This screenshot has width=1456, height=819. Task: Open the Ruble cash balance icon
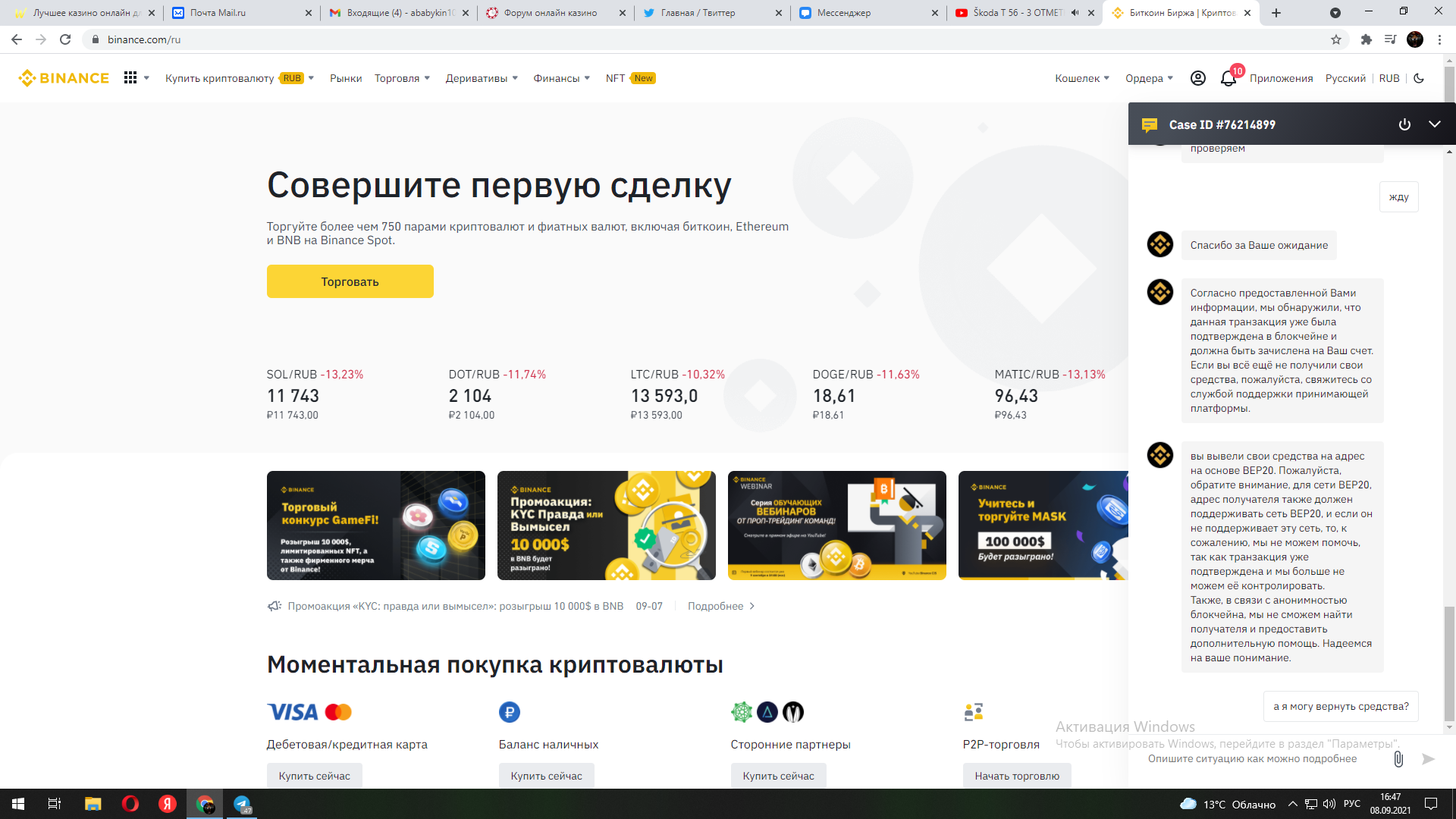pyautogui.click(x=510, y=712)
